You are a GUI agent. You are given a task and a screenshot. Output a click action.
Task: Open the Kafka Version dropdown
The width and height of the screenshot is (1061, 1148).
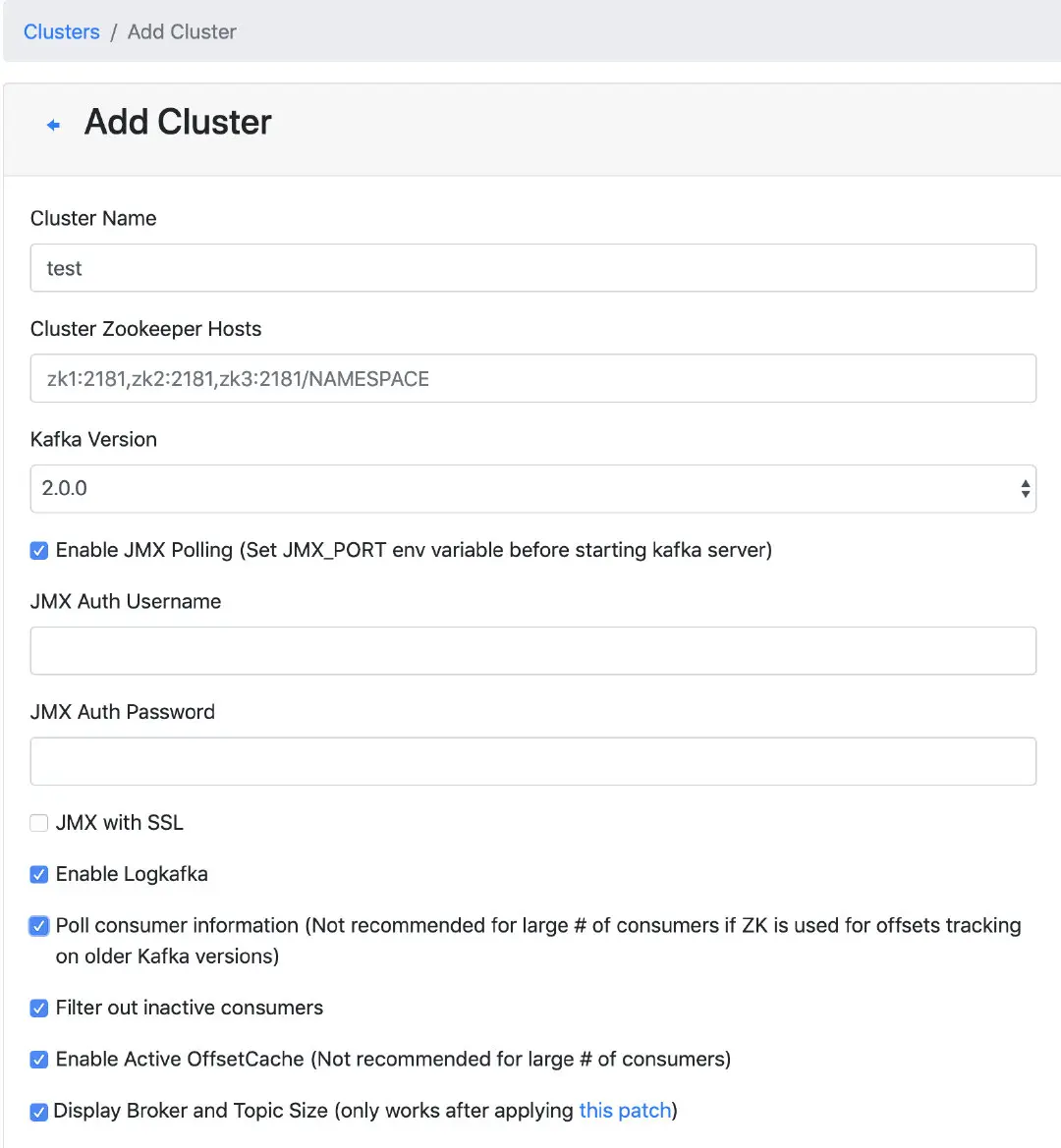click(x=521, y=488)
